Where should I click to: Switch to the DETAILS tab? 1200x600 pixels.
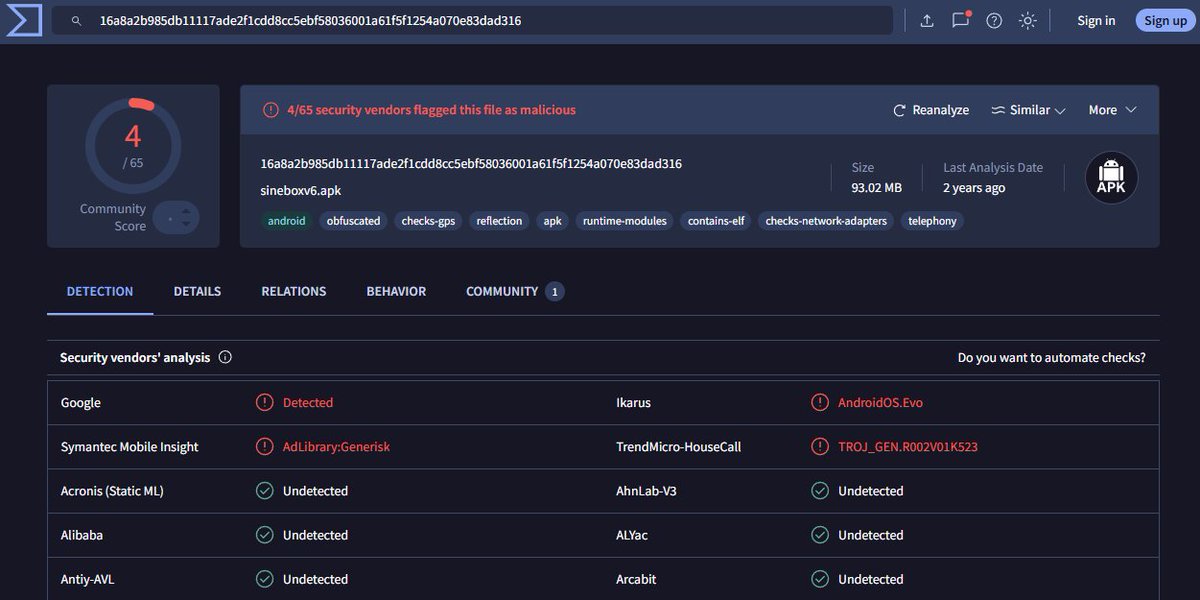pos(197,291)
